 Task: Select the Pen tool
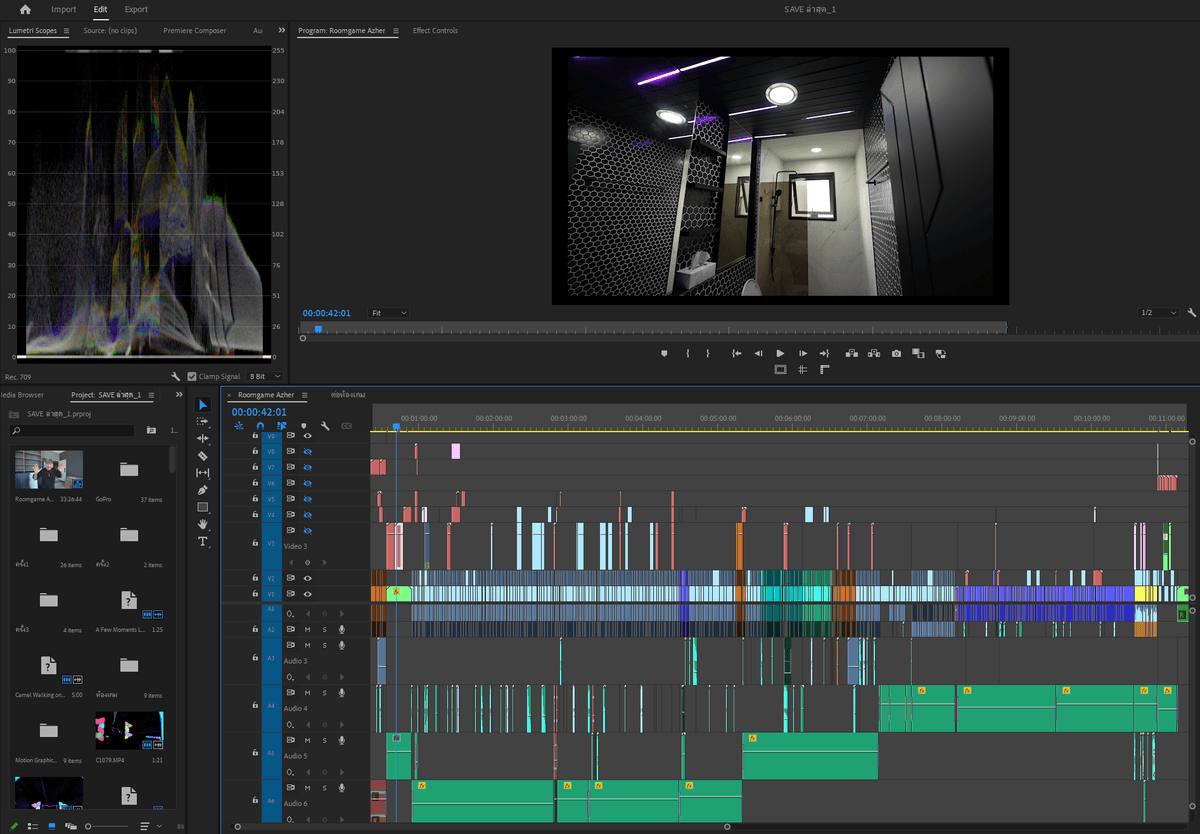point(203,490)
